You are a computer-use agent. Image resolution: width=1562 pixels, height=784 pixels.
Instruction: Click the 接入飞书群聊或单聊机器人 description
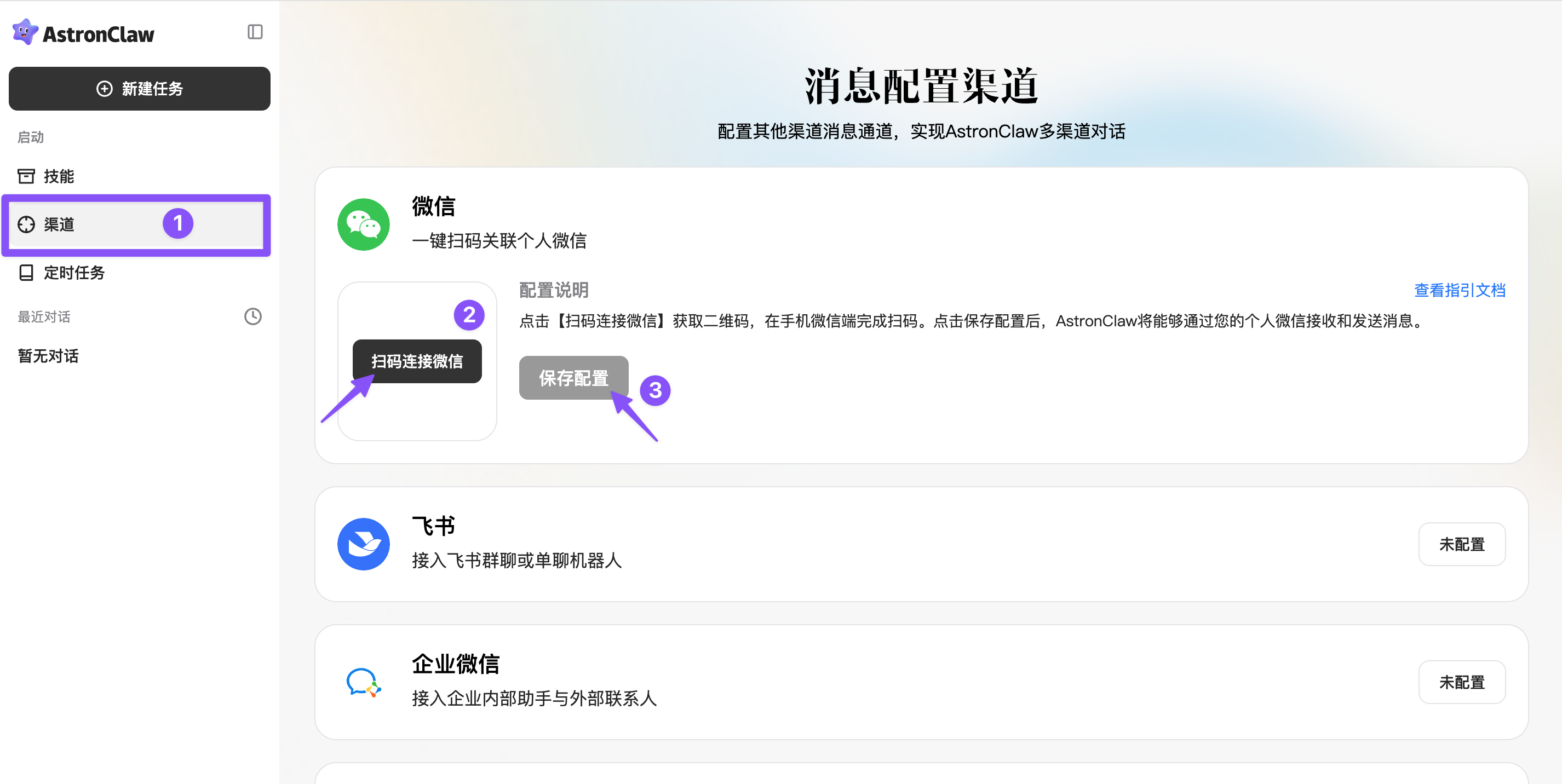pyautogui.click(x=516, y=560)
